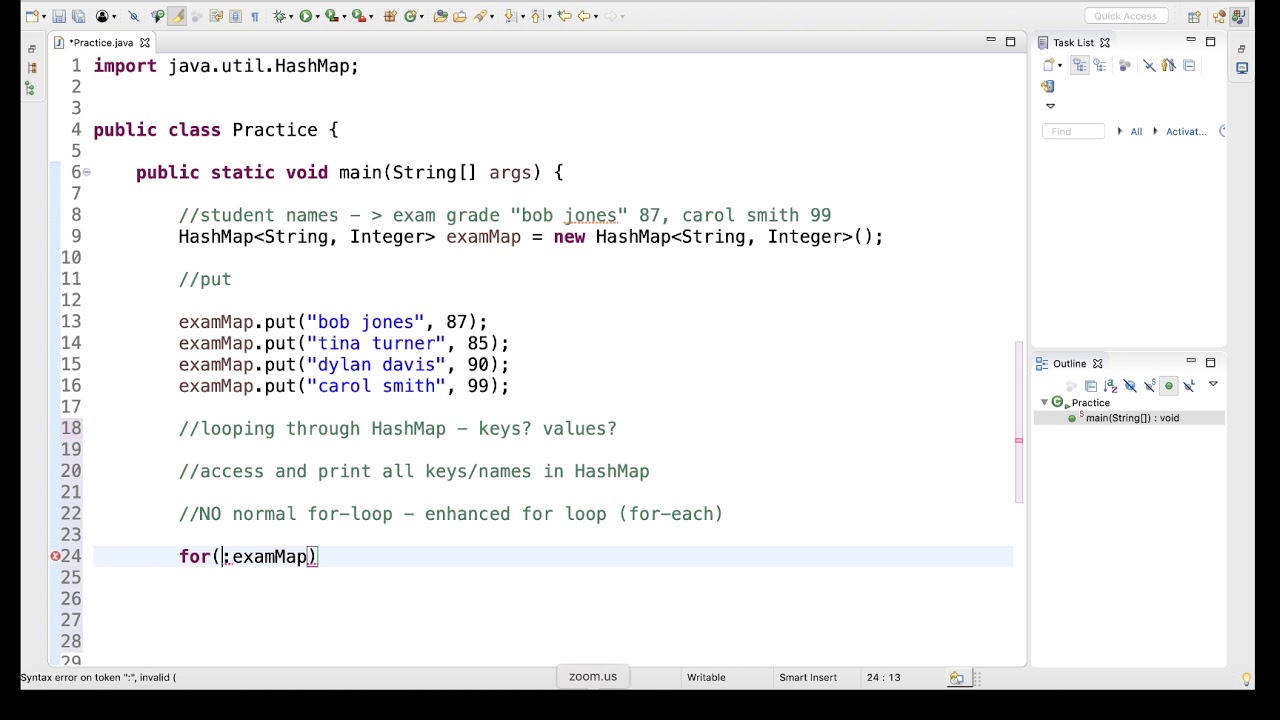Select the Outline view tab
The image size is (1280, 720).
pyautogui.click(x=1069, y=364)
